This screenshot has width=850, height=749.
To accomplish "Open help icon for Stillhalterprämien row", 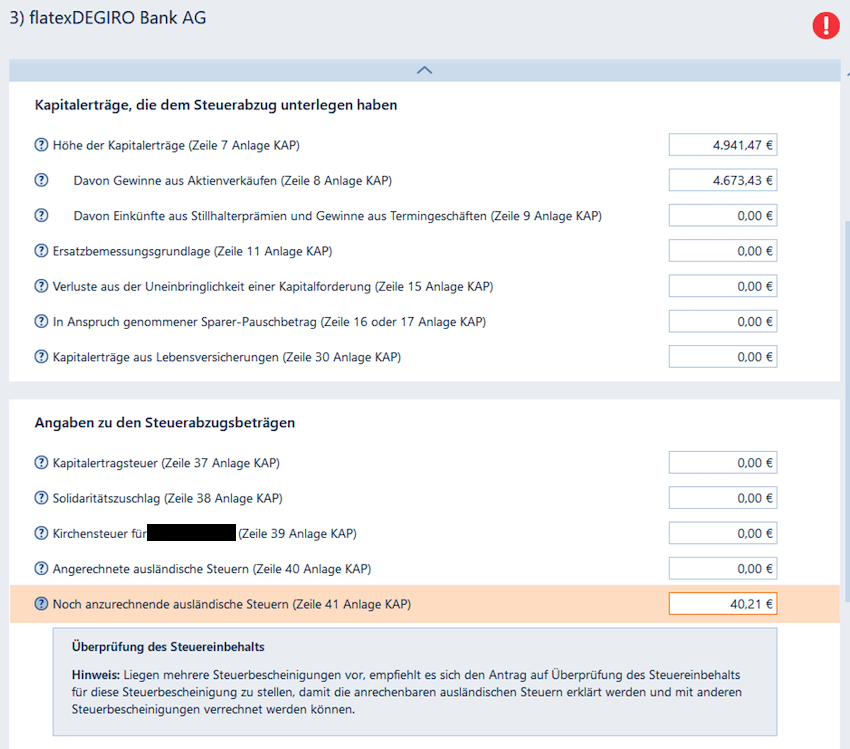I will point(41,215).
